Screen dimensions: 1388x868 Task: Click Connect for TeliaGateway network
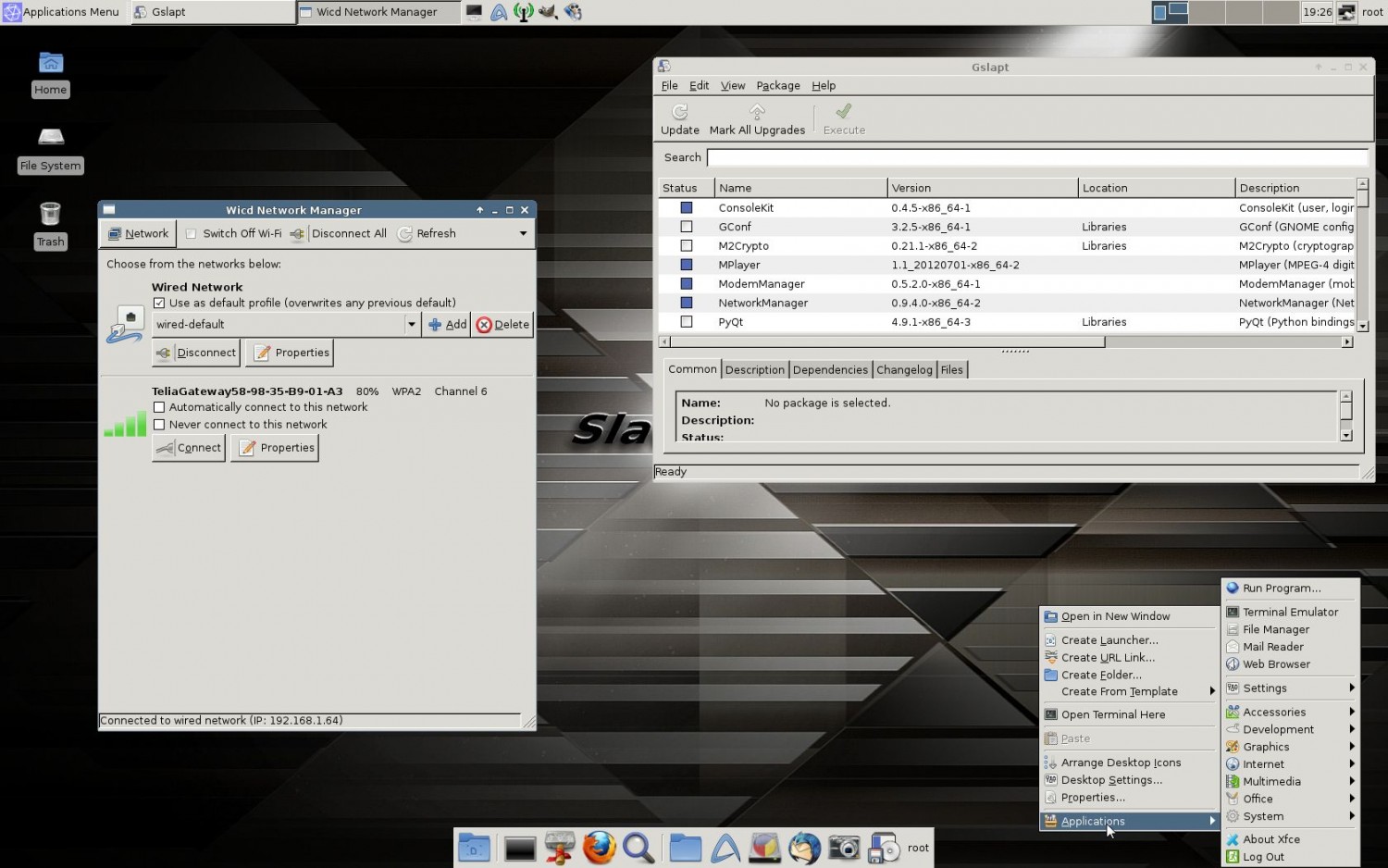(x=189, y=448)
